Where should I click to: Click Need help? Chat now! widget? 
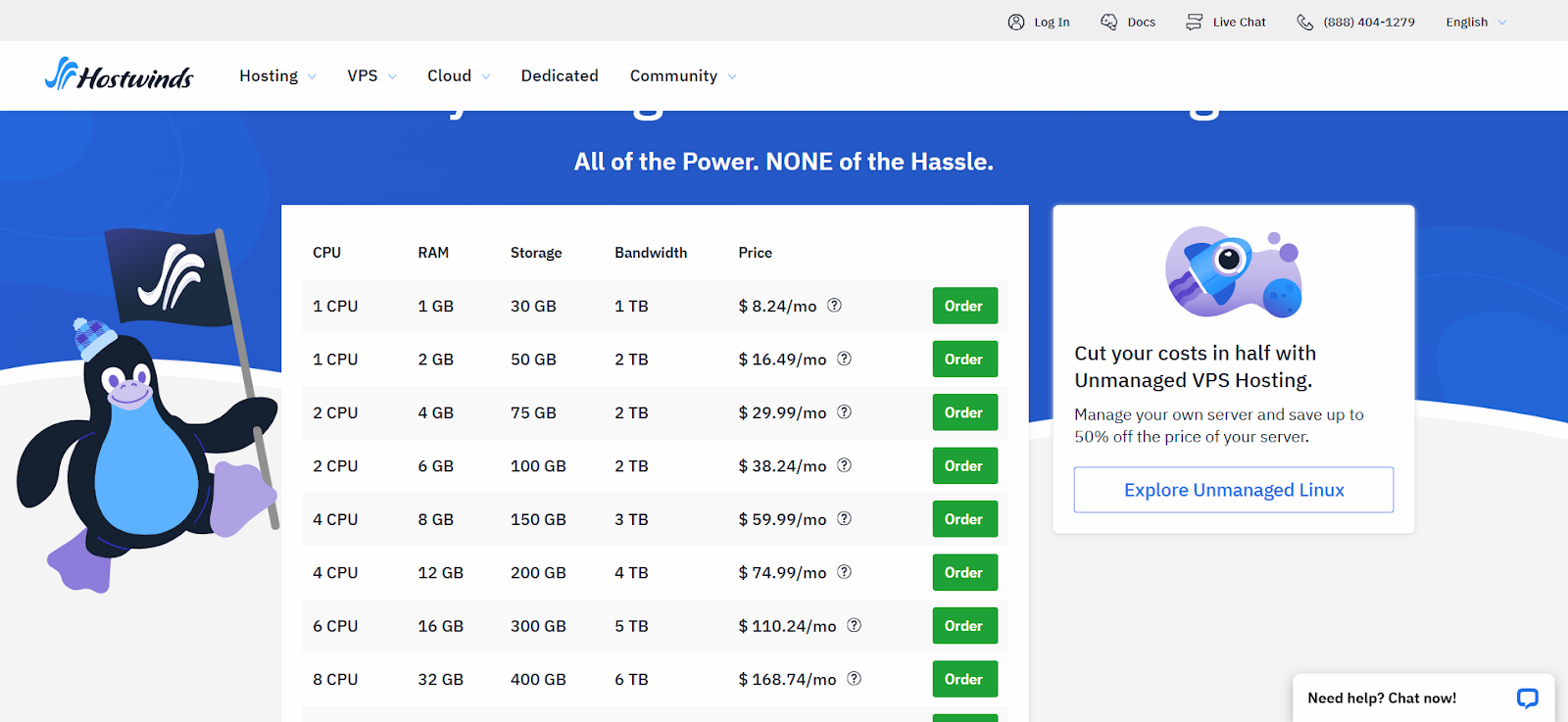click(x=1423, y=698)
